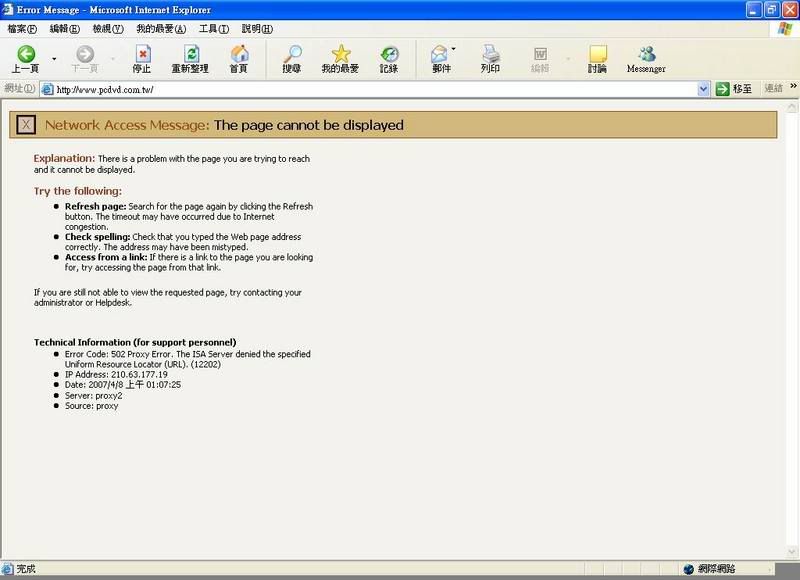This screenshot has width=800, height=580.
Task: Click the 網際網路 zone globe icon
Action: [x=689, y=569]
